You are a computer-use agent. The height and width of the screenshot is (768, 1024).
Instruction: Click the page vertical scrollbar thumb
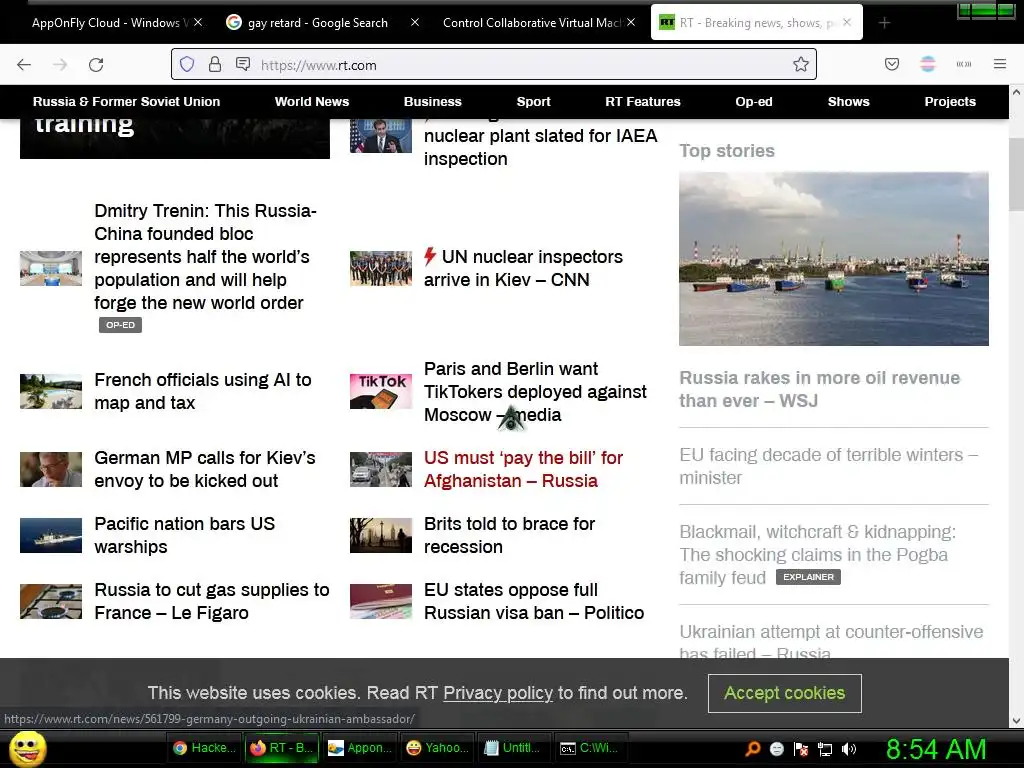[1016, 174]
